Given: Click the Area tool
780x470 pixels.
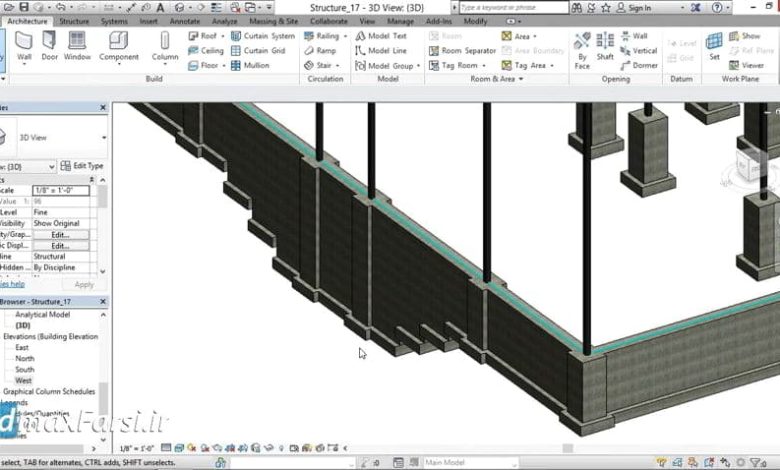Looking at the screenshot, I should click(x=515, y=36).
